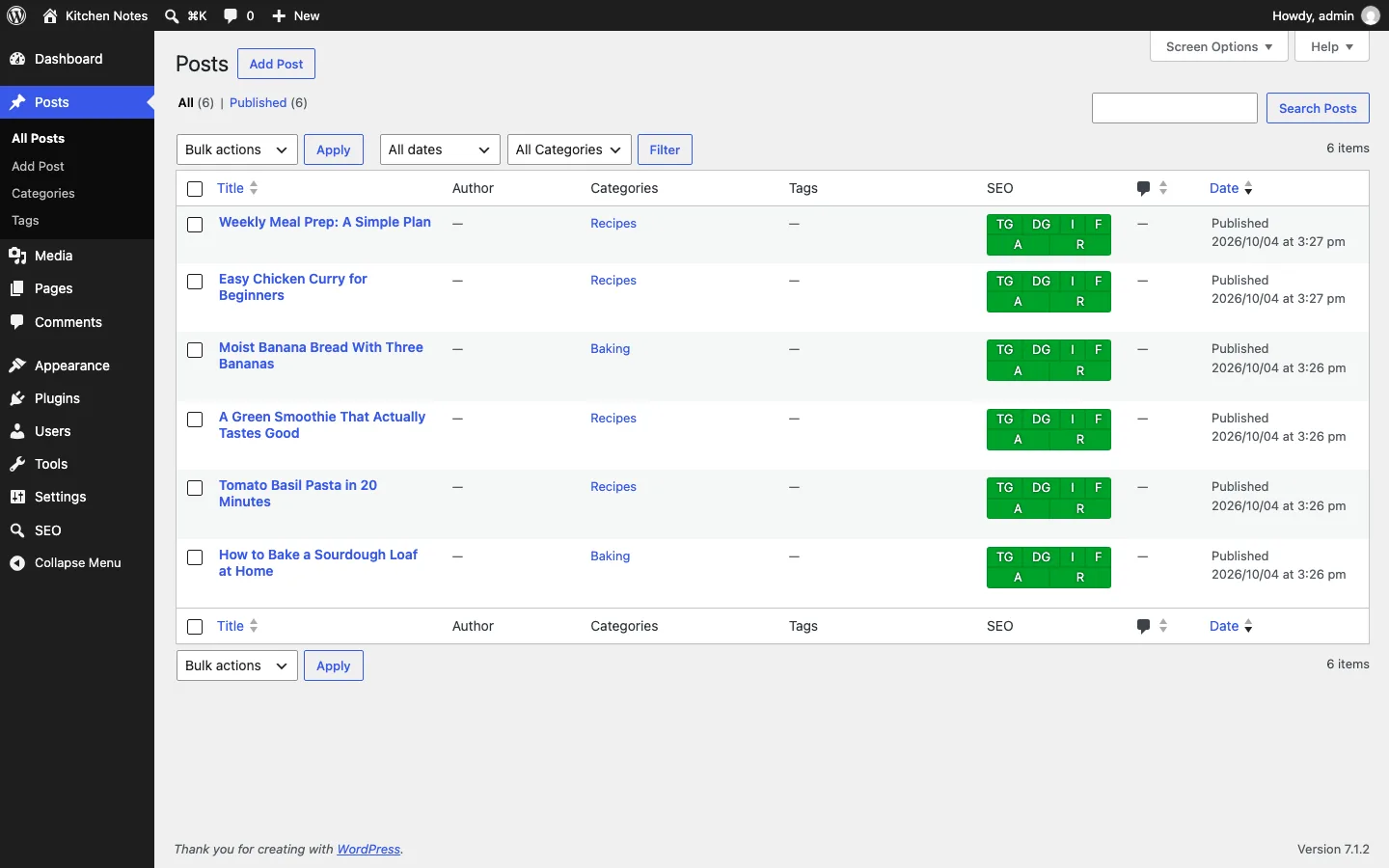Click bottom Apply bulk action button
This screenshot has width=1389, height=868.
pyautogui.click(x=334, y=665)
